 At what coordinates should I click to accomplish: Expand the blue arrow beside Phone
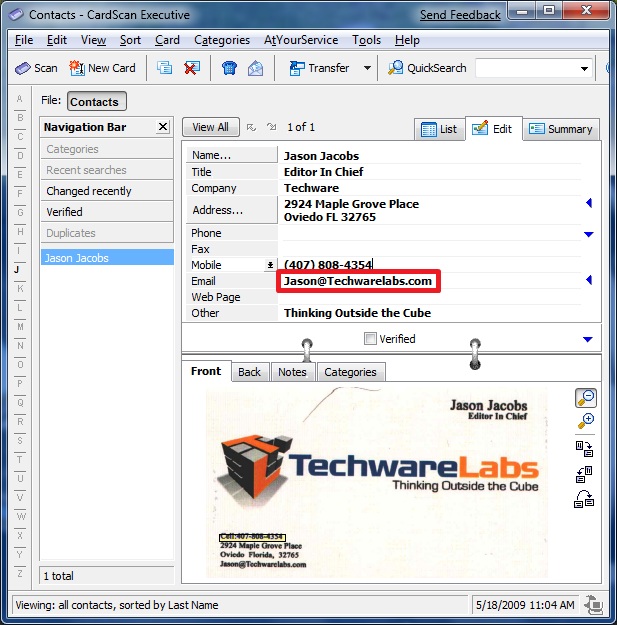588,234
